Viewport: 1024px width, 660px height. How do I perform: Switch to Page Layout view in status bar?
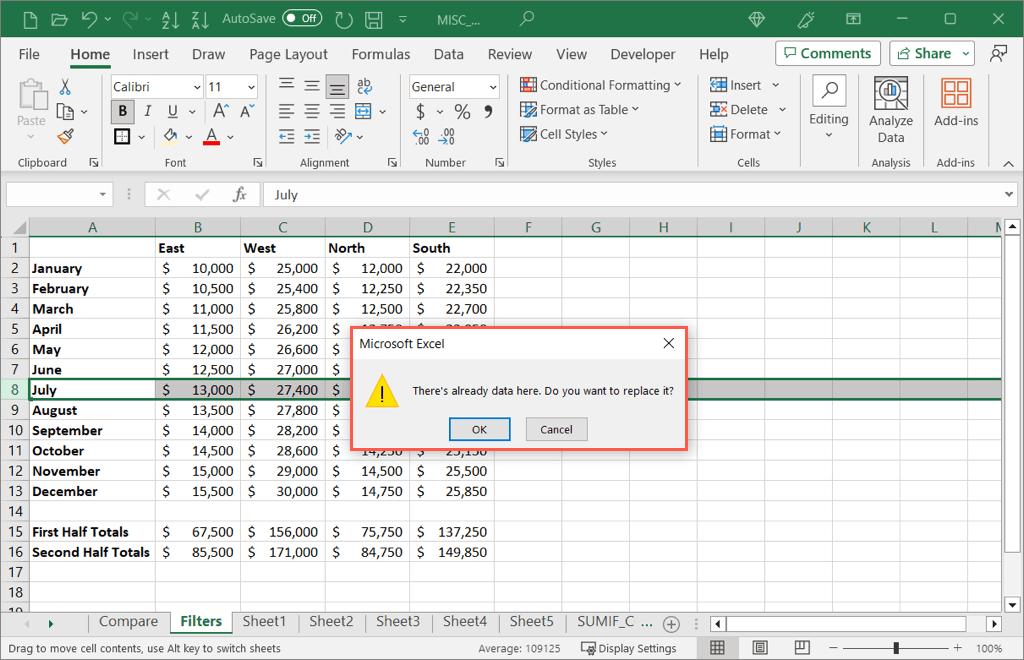[760, 648]
